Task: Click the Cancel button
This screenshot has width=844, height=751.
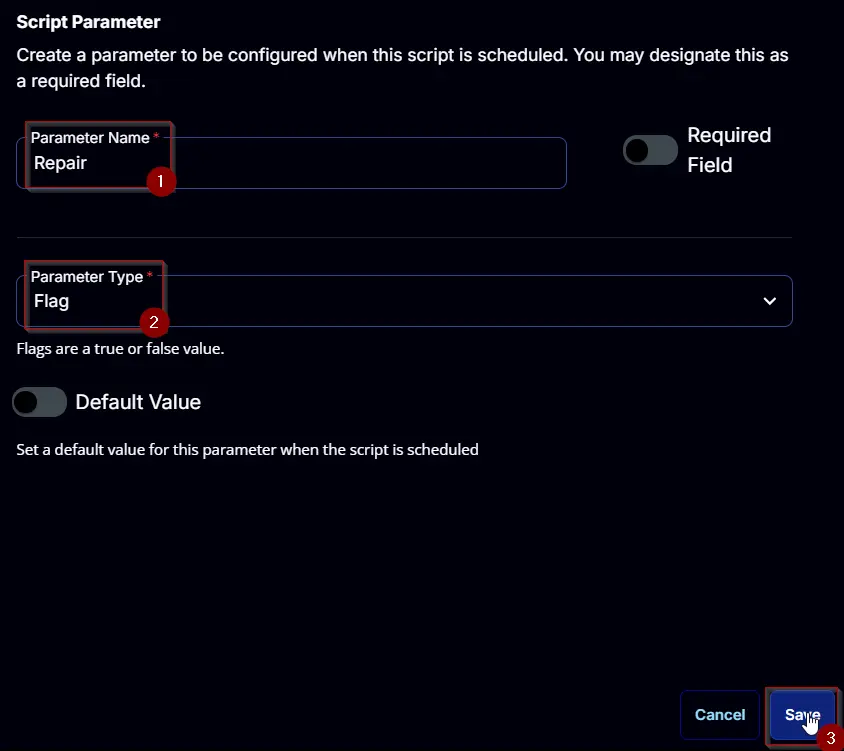Action: click(720, 714)
